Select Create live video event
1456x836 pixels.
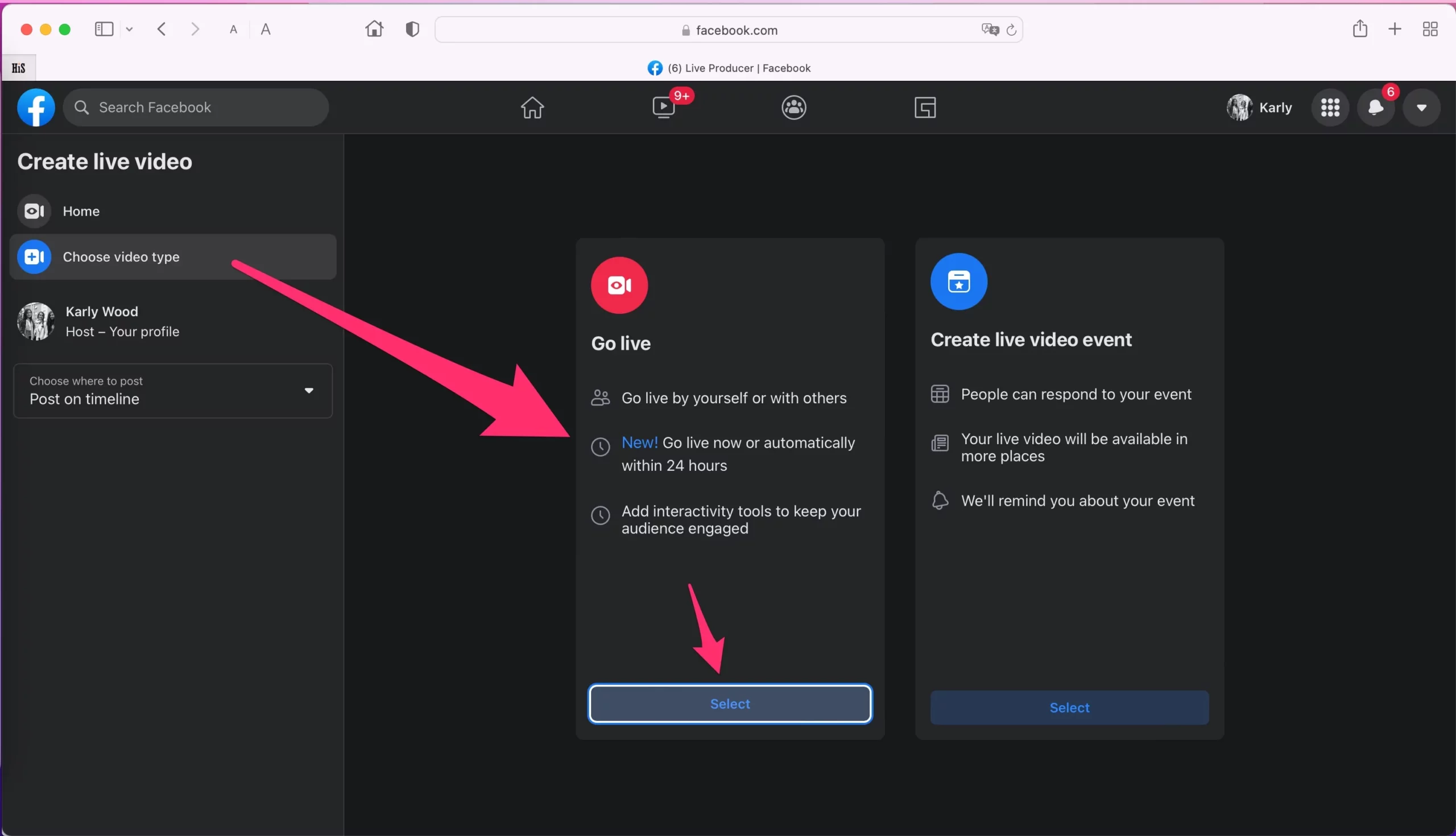coord(1069,707)
